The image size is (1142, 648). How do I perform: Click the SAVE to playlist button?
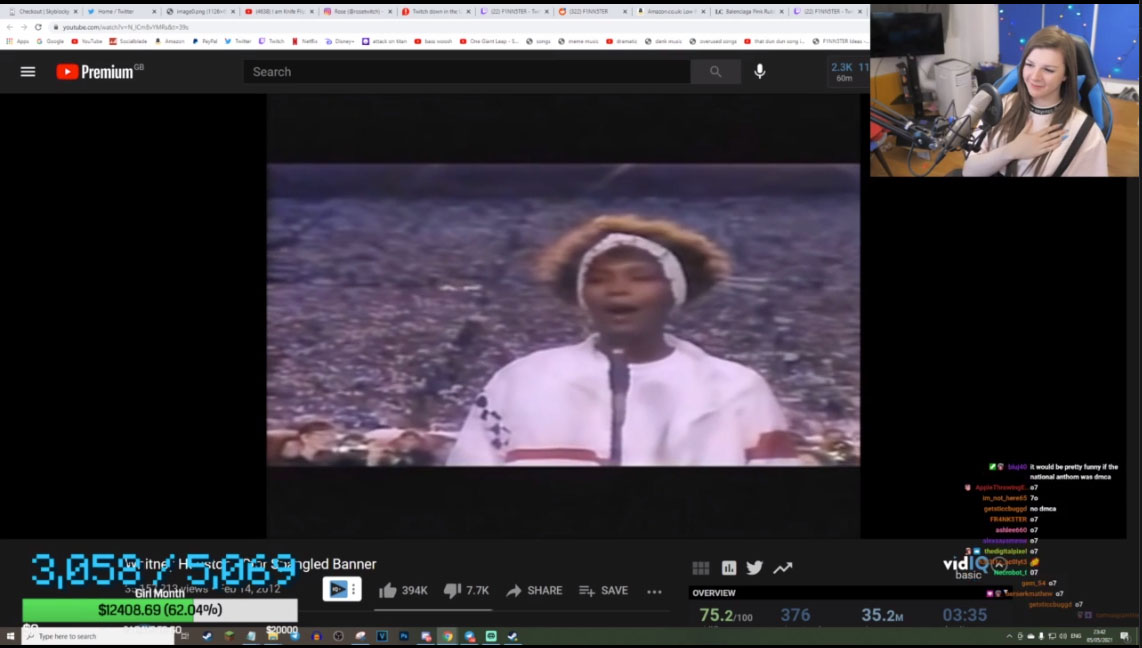[x=604, y=590]
